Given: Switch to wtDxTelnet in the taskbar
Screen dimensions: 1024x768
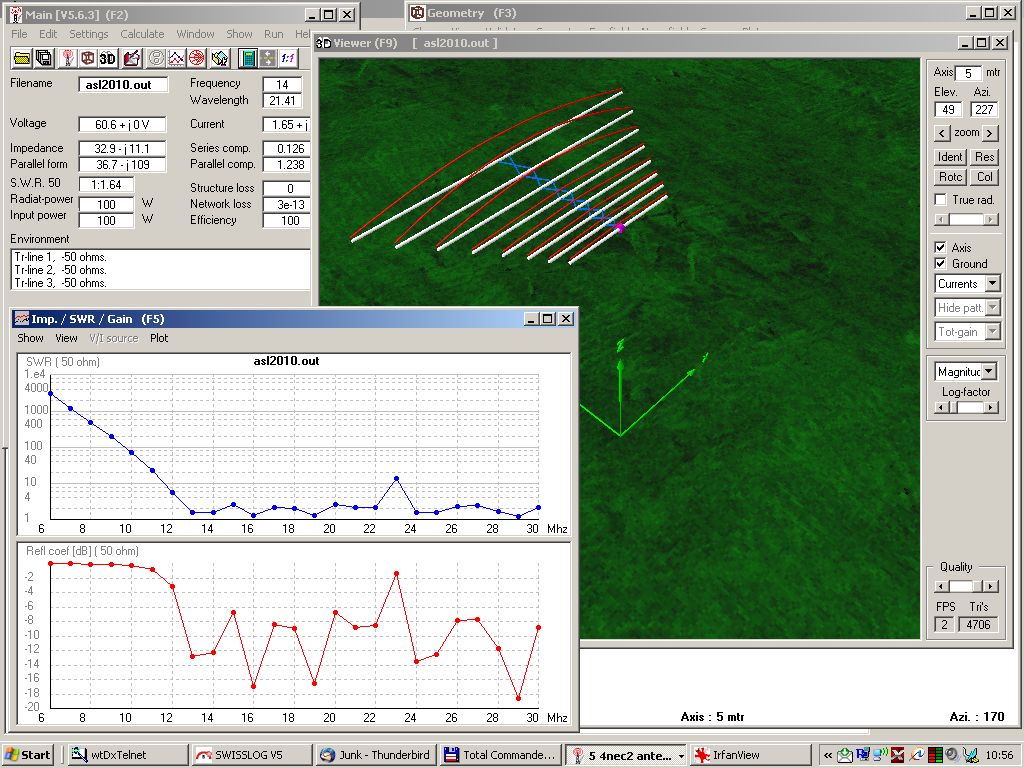Looking at the screenshot, I should tap(127, 755).
